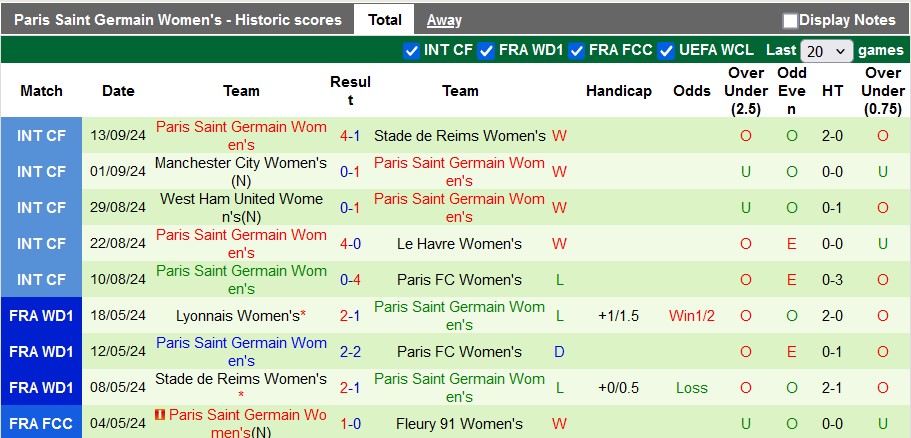Viewport: 911px width, 438px height.
Task: Uncheck the FRA WD1 filter
Action: point(487,50)
